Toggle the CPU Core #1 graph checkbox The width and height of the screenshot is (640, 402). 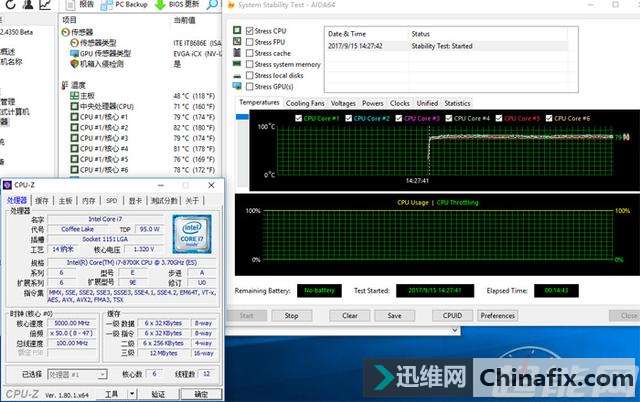tap(298, 118)
